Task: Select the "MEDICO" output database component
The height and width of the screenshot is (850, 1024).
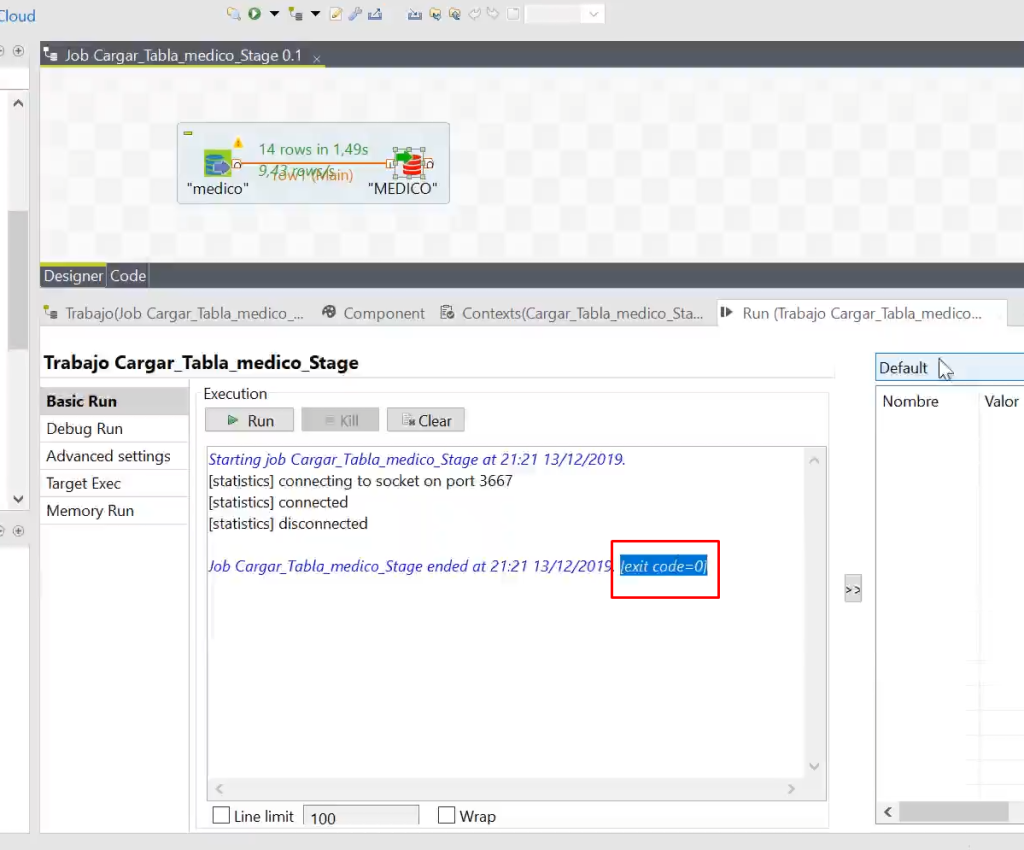Action: coord(409,163)
